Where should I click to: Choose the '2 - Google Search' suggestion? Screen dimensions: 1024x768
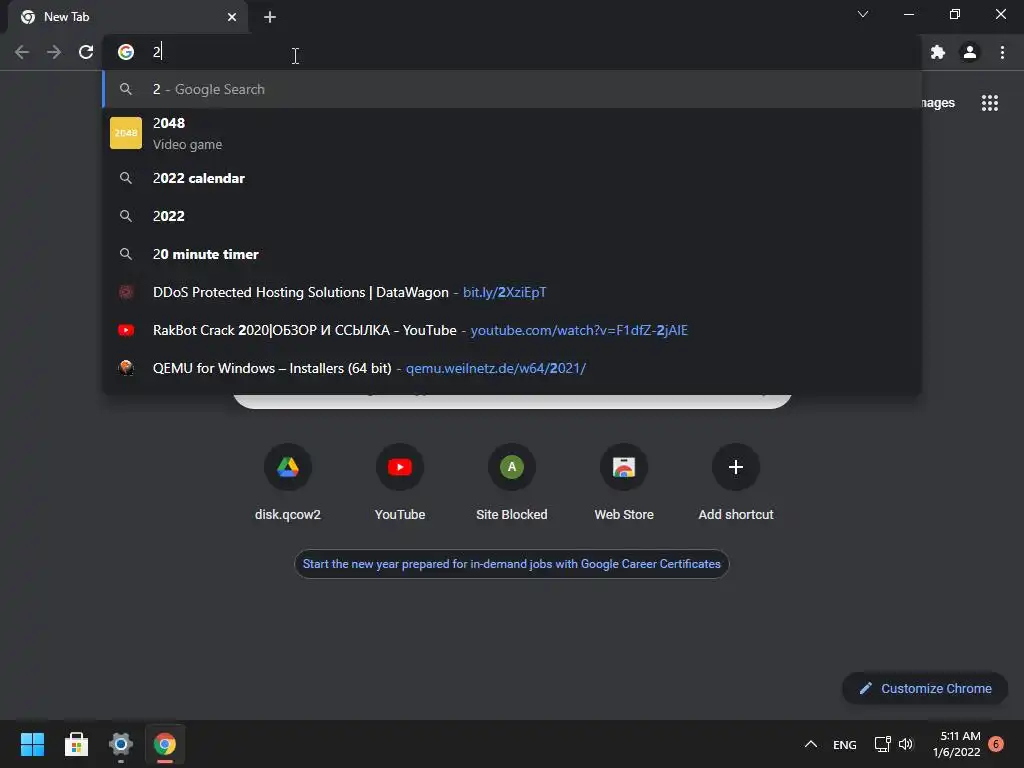(513, 89)
